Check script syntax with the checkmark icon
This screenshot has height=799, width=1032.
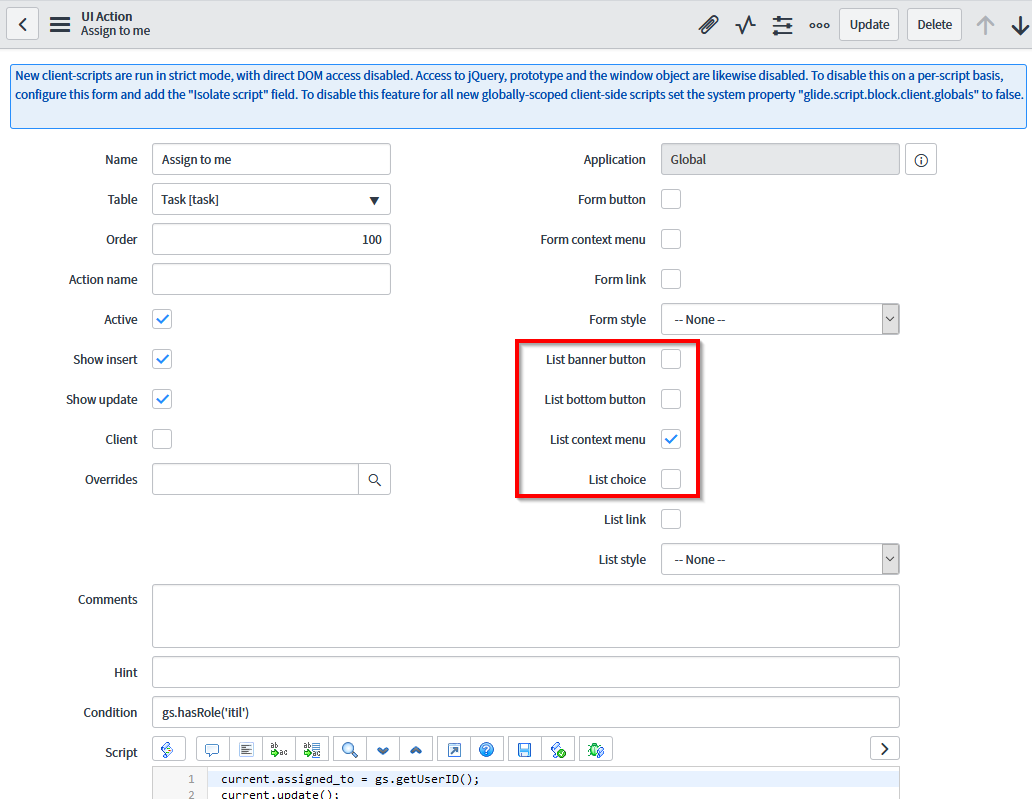click(558, 749)
